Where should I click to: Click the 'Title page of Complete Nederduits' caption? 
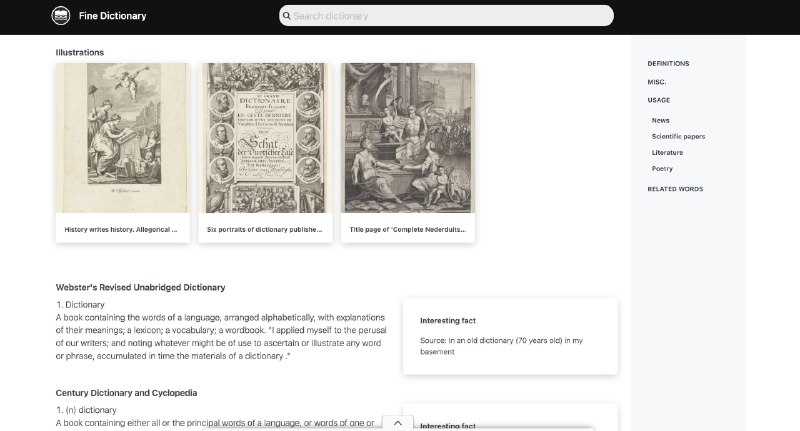[x=407, y=230]
